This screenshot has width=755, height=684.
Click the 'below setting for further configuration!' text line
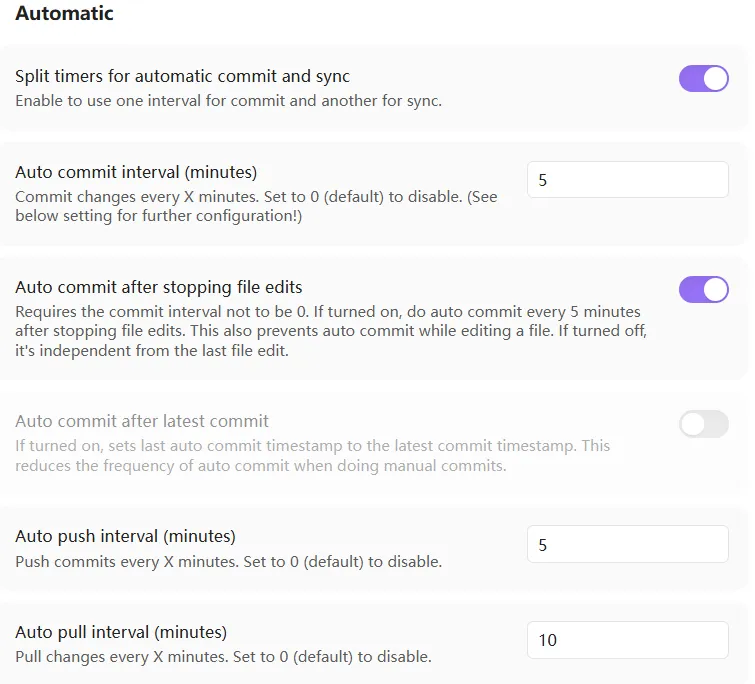point(158,216)
